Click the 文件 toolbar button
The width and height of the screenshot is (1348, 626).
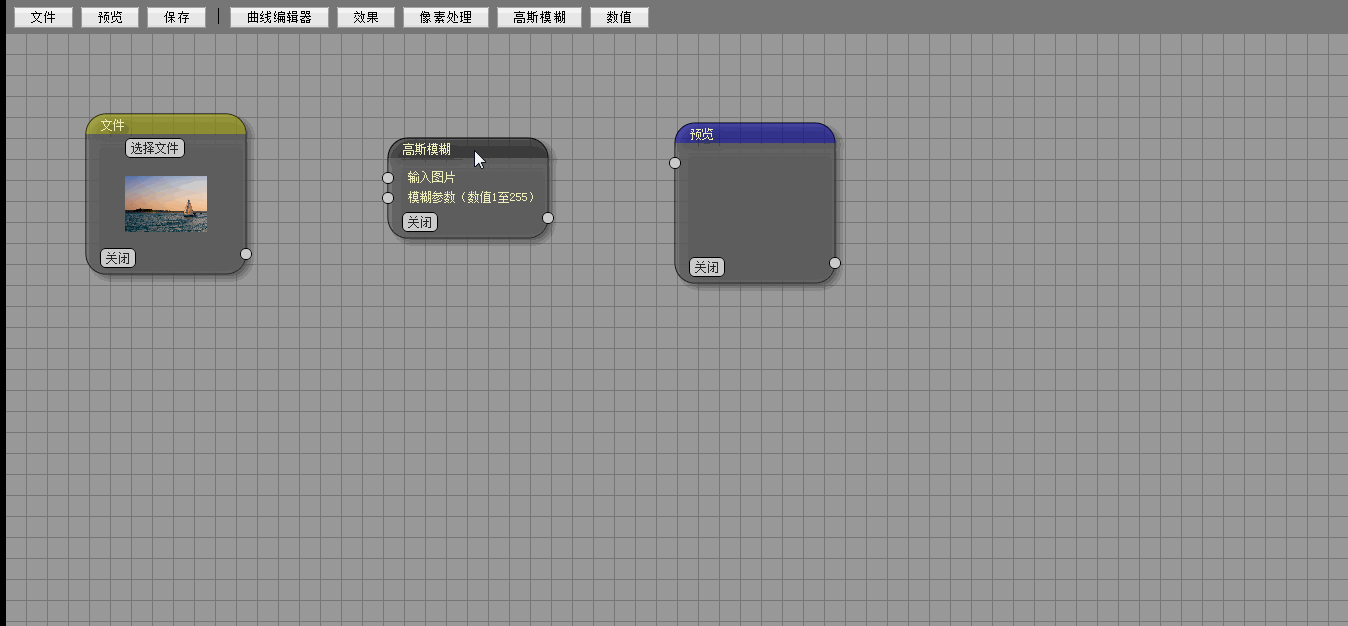43,17
